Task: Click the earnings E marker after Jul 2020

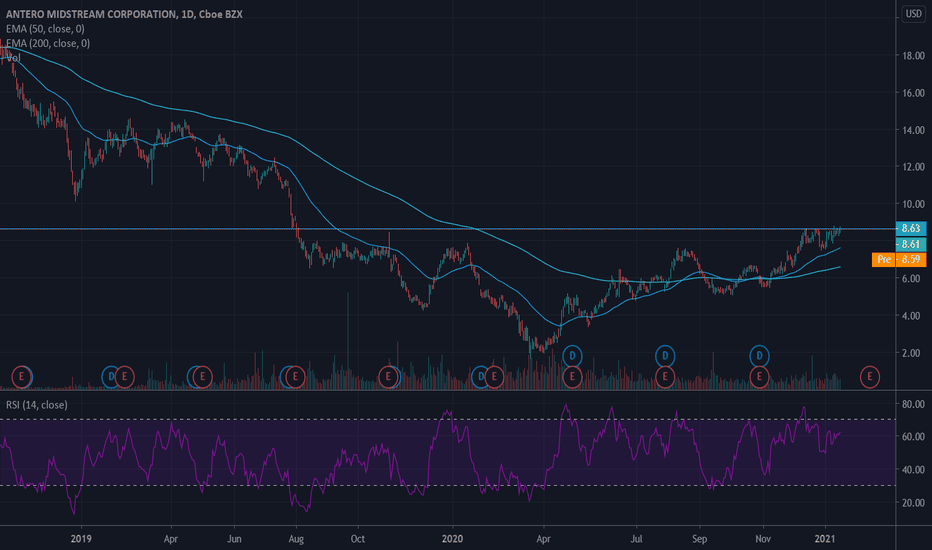Action: [665, 377]
